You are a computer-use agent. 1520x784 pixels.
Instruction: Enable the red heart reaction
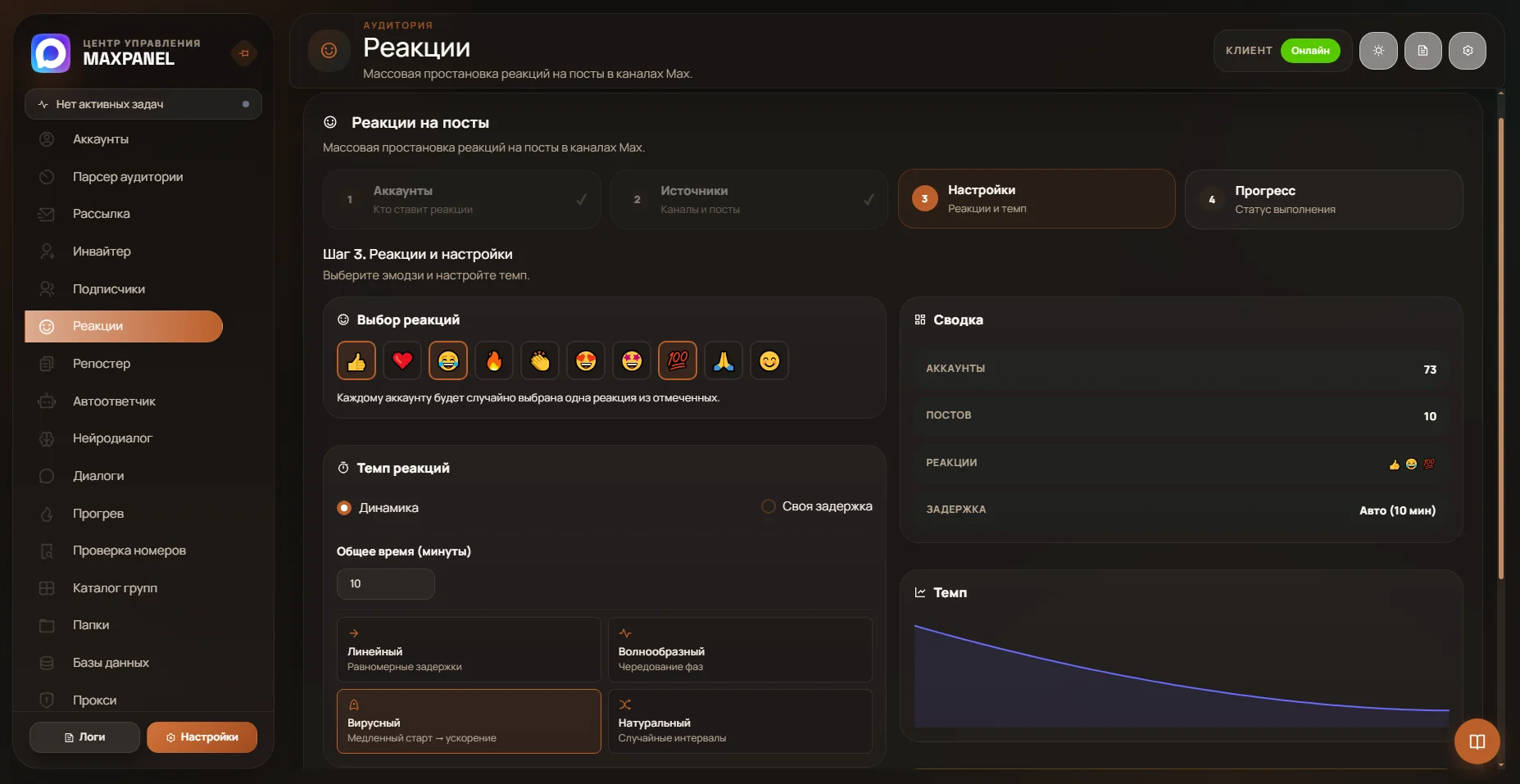[402, 360]
